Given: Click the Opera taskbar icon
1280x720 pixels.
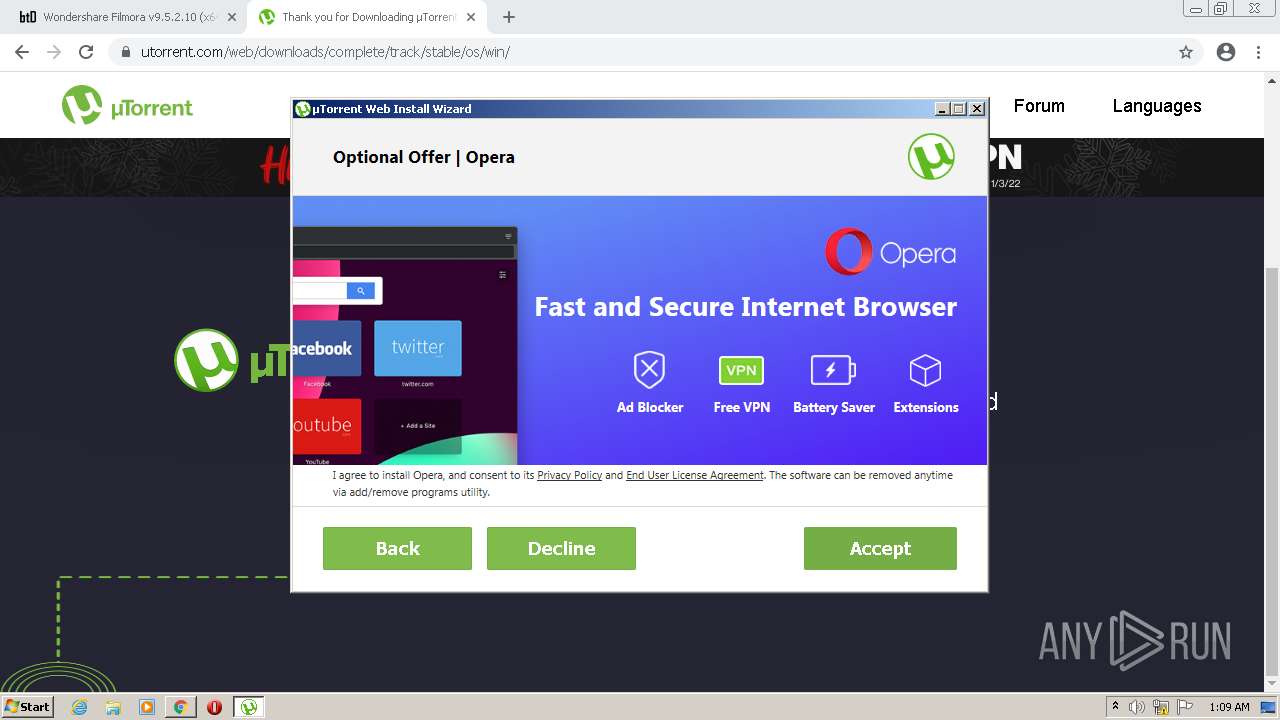Looking at the screenshot, I should (x=214, y=707).
